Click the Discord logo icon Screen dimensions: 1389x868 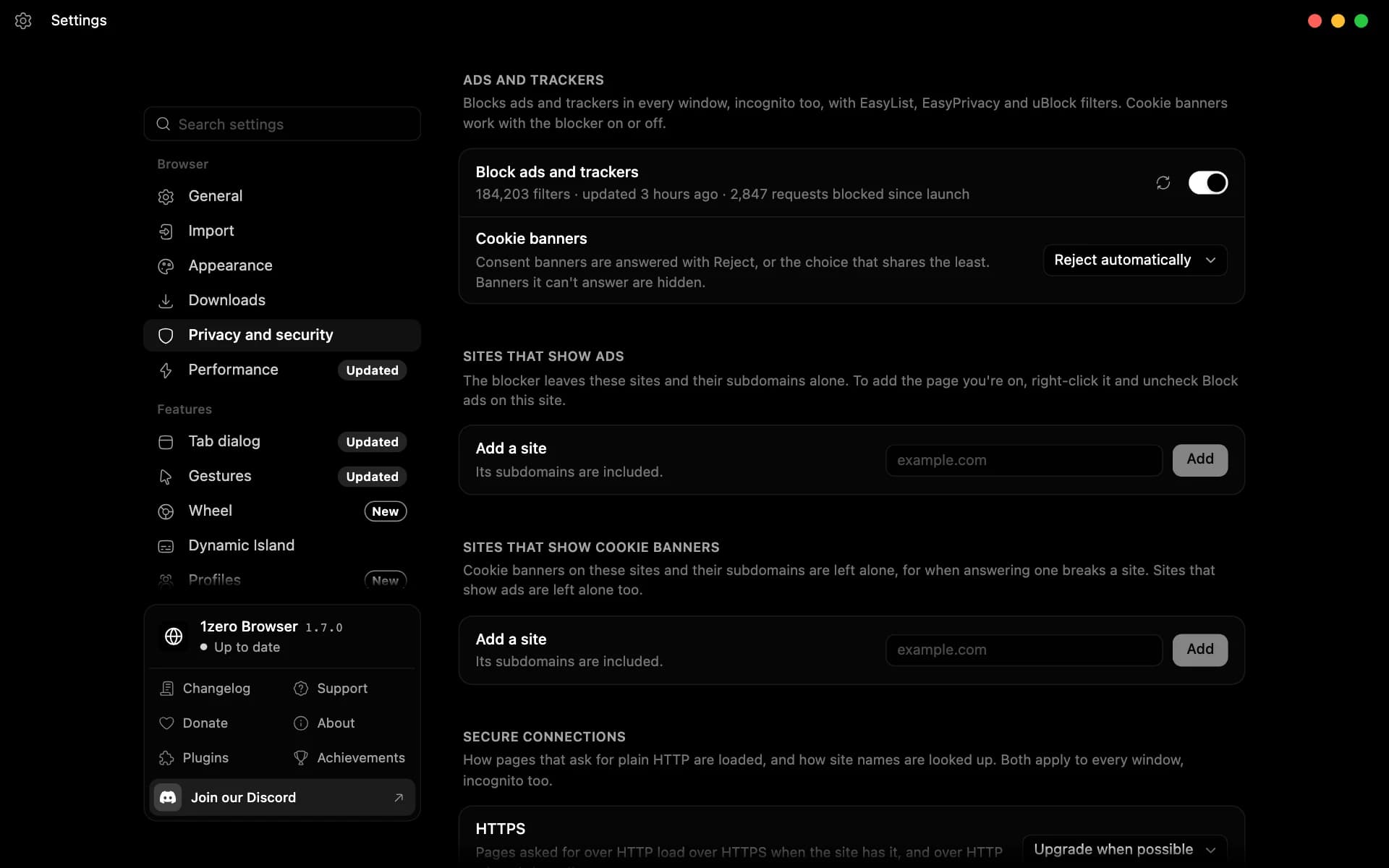(x=168, y=797)
